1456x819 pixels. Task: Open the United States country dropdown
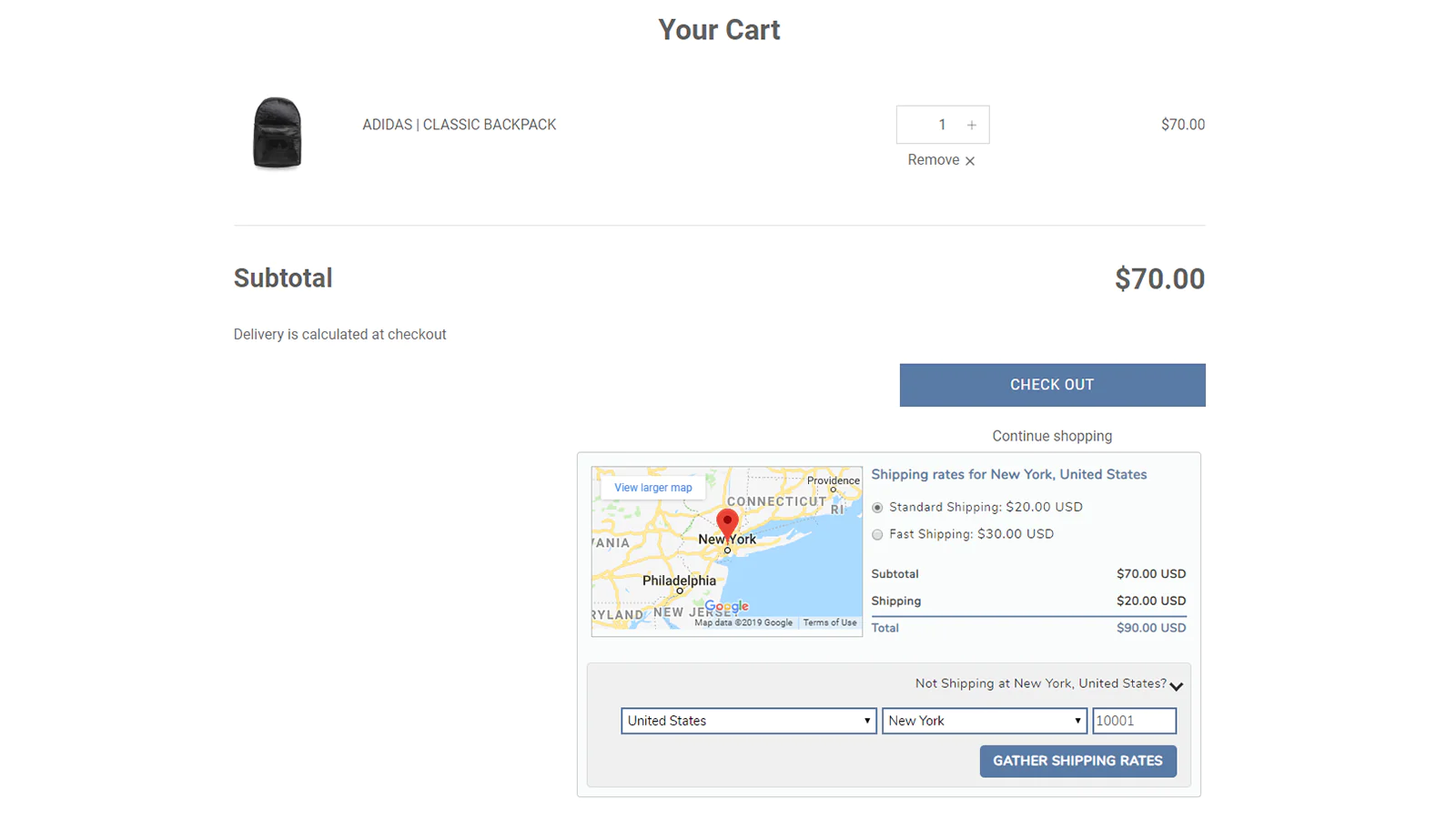748,721
